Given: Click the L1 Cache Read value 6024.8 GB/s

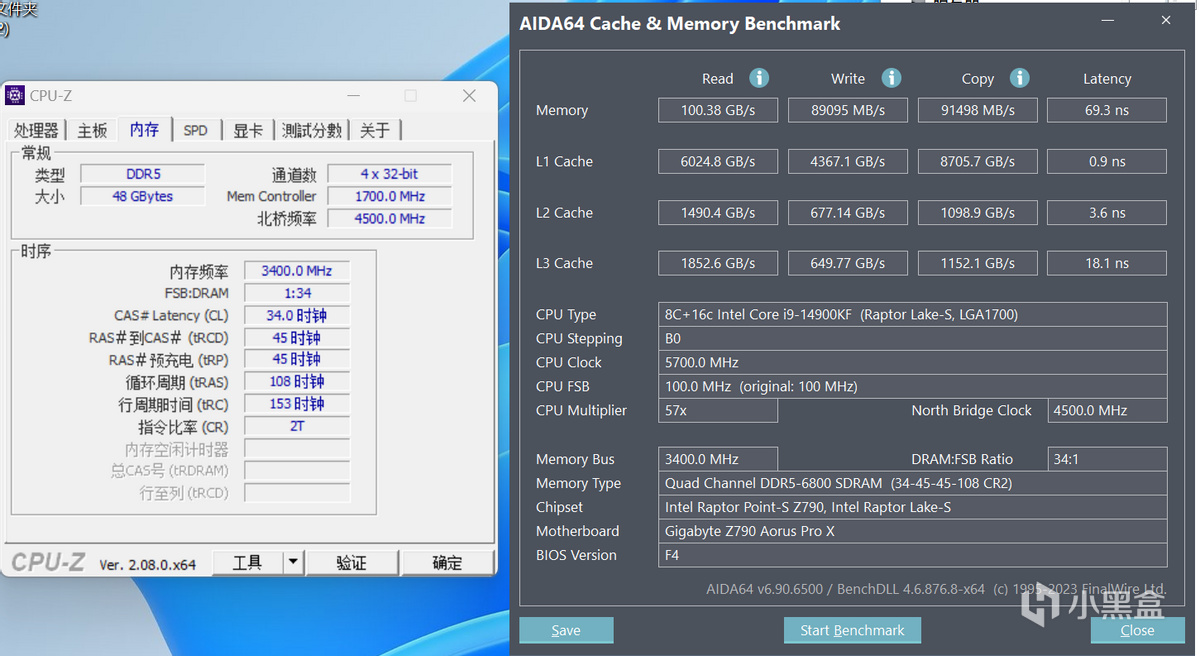Looking at the screenshot, I should [718, 161].
